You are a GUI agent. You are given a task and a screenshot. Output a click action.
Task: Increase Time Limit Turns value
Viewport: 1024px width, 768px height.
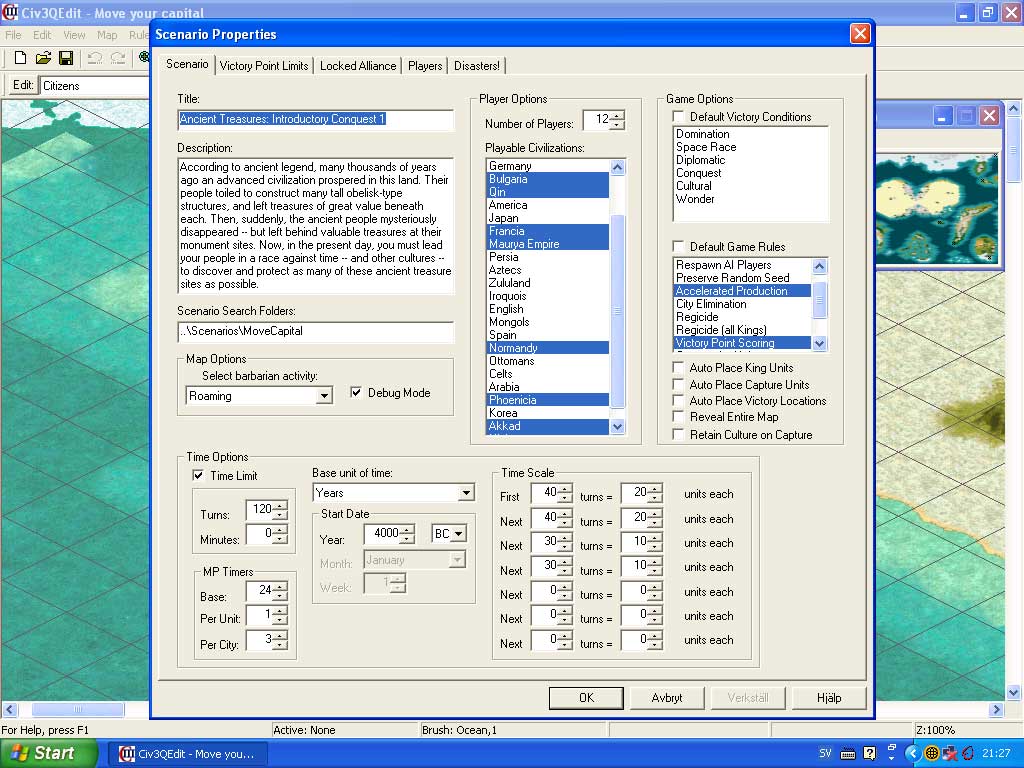(x=280, y=505)
